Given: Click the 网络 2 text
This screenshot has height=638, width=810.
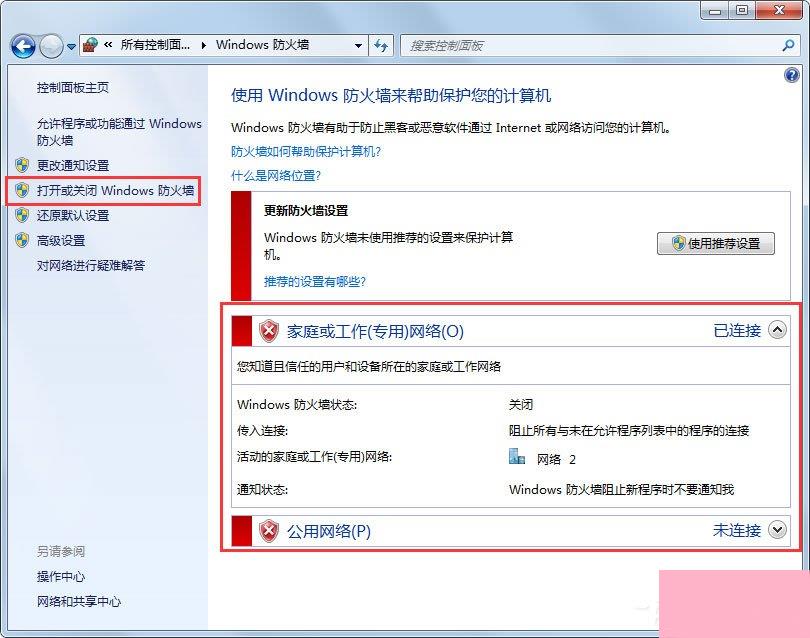Looking at the screenshot, I should pos(556,459).
